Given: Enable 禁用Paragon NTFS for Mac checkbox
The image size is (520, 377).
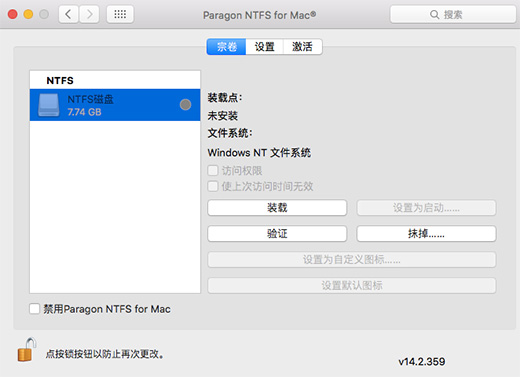Looking at the screenshot, I should click(x=34, y=309).
